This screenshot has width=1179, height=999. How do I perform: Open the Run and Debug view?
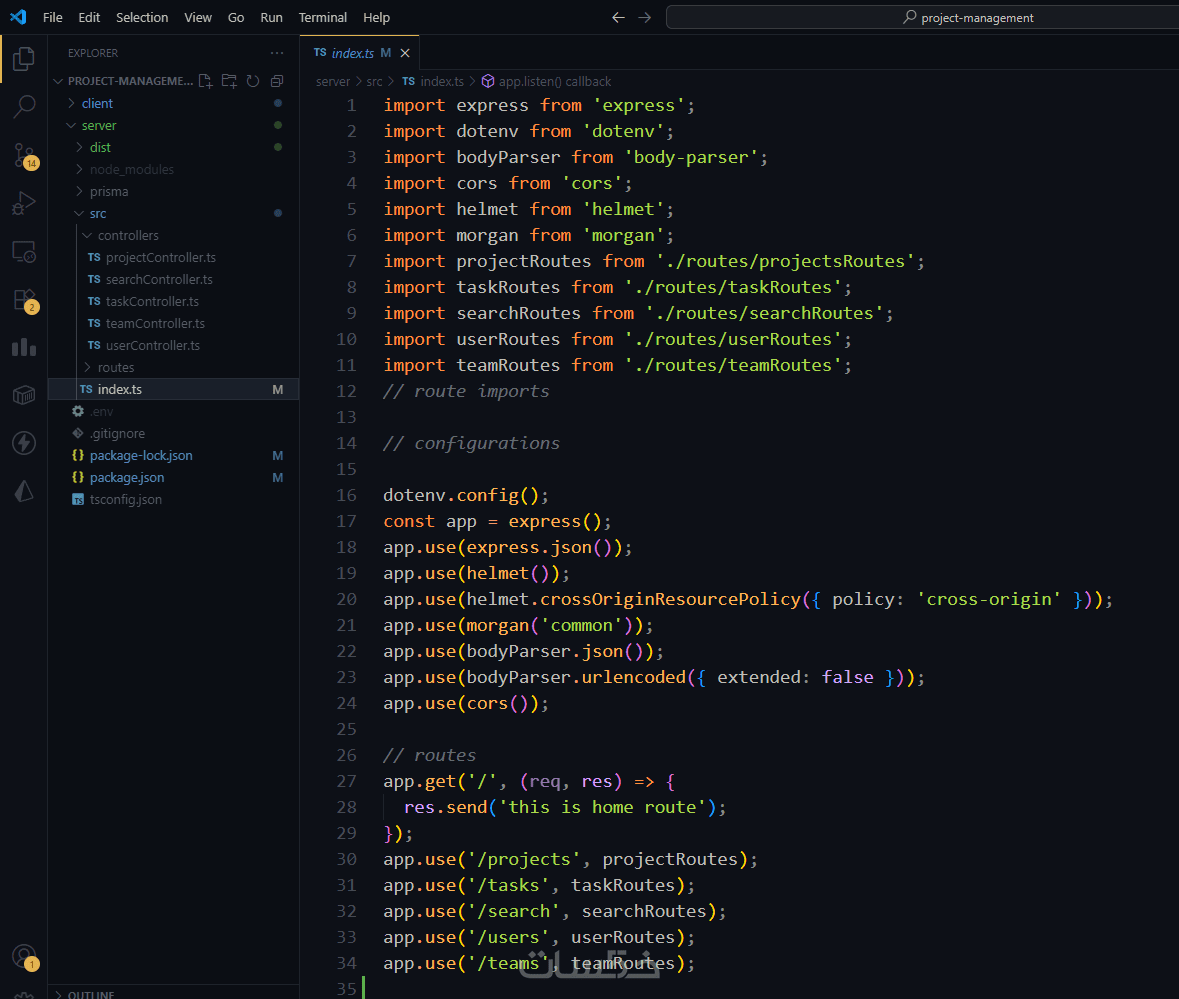point(24,204)
